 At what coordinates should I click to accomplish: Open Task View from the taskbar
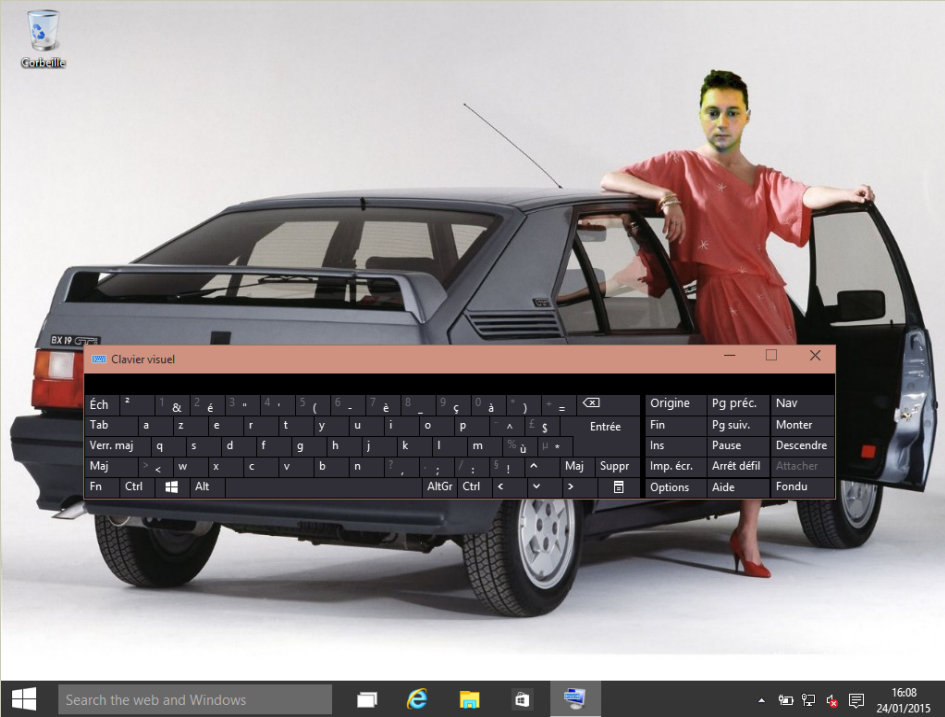pyautogui.click(x=366, y=700)
